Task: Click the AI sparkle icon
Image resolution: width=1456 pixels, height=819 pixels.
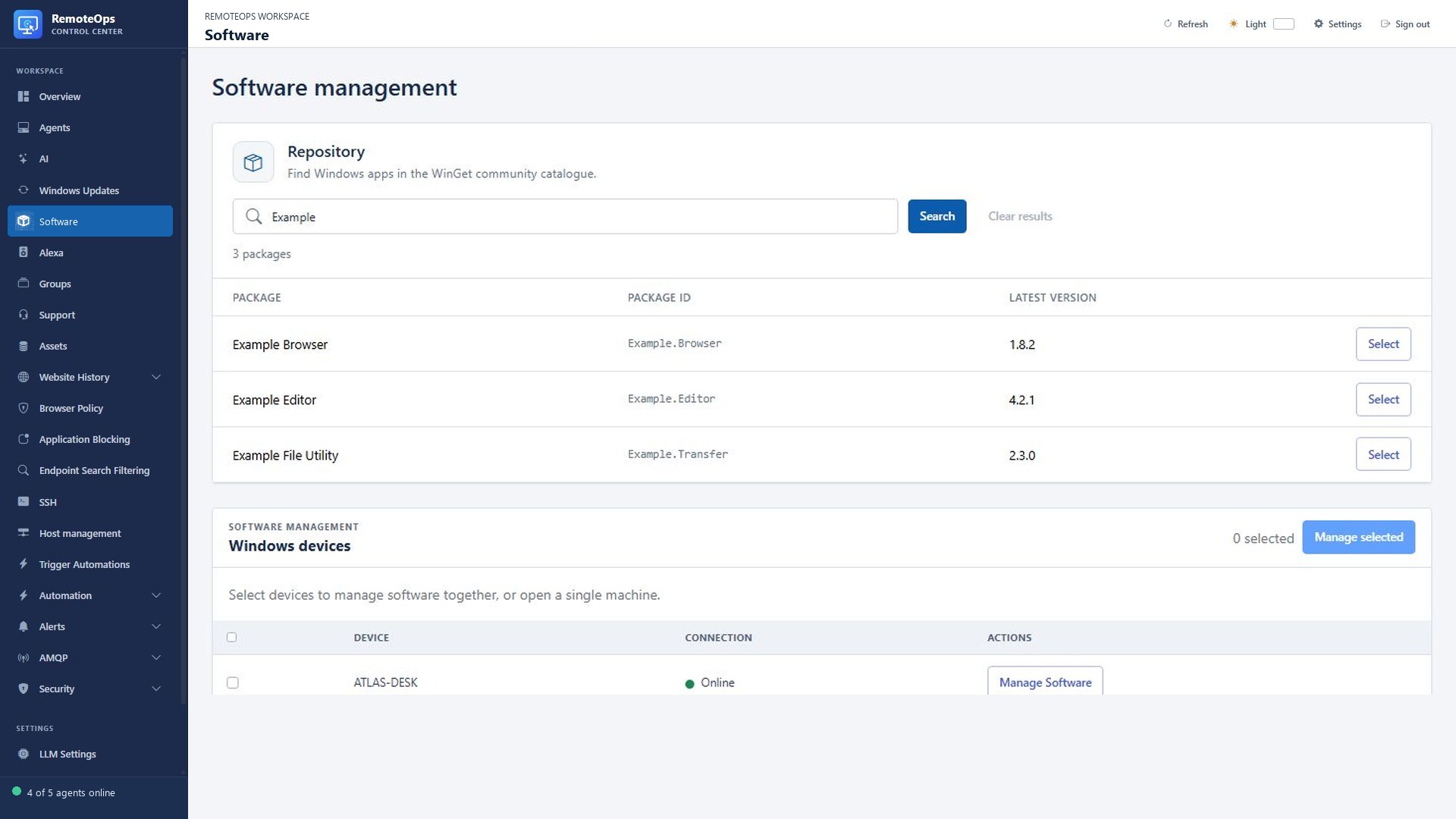Action: [x=24, y=158]
